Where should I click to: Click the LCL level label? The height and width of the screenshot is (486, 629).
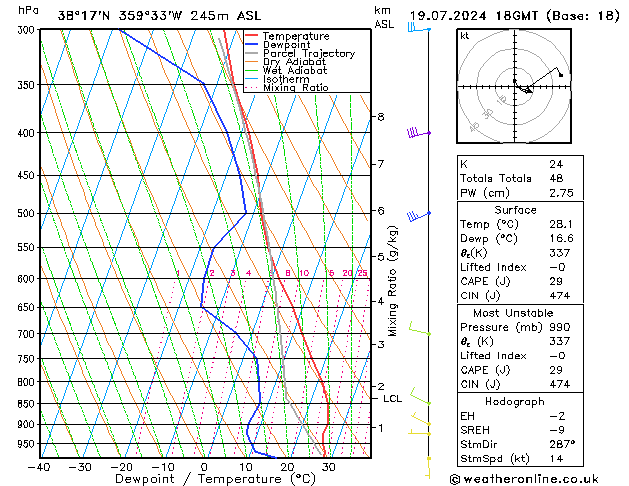tap(393, 398)
